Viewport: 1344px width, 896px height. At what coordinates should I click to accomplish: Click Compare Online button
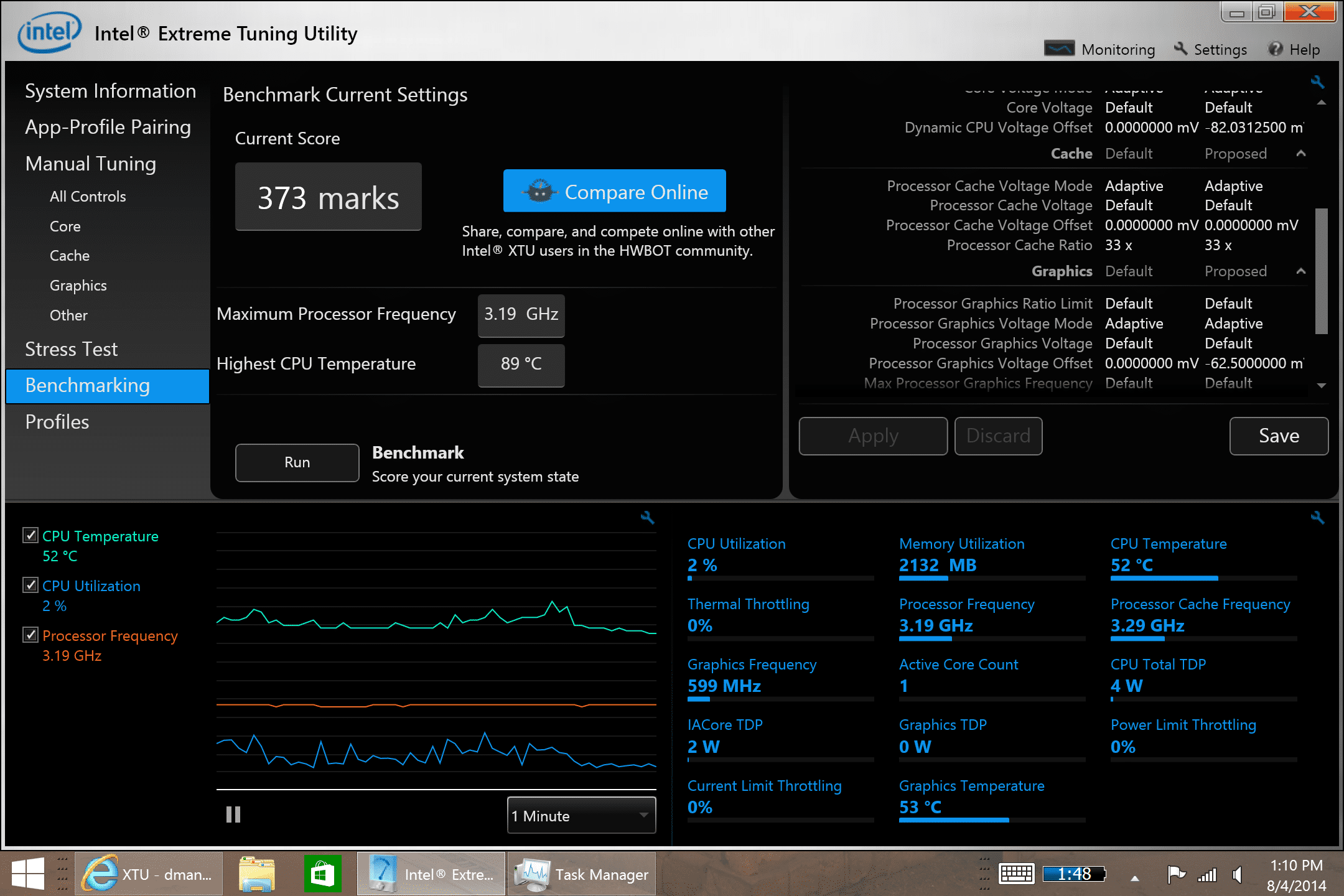[x=614, y=191]
